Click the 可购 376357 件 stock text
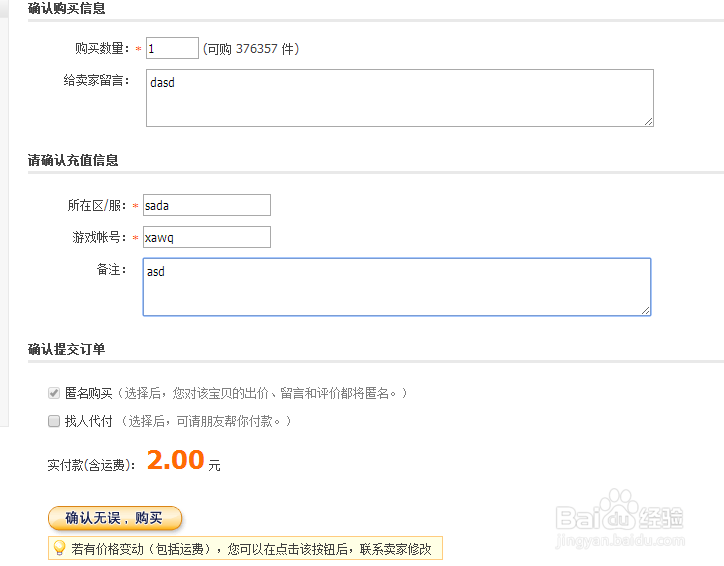 pyautogui.click(x=251, y=48)
